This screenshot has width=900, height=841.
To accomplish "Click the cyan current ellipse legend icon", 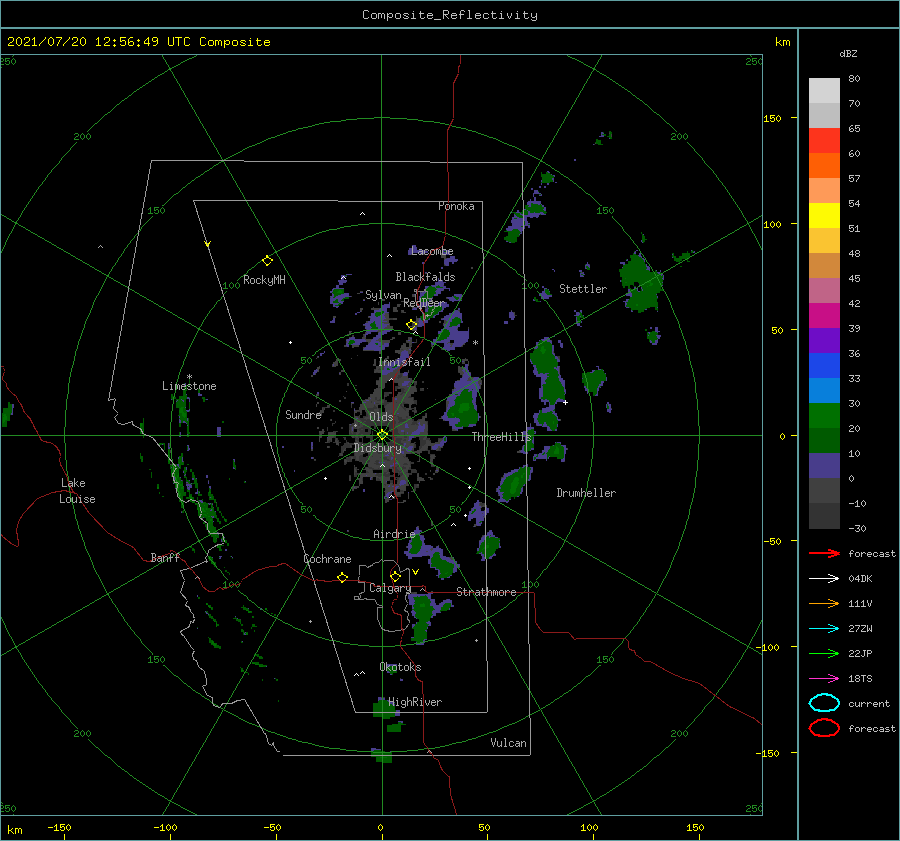I will click(x=824, y=703).
